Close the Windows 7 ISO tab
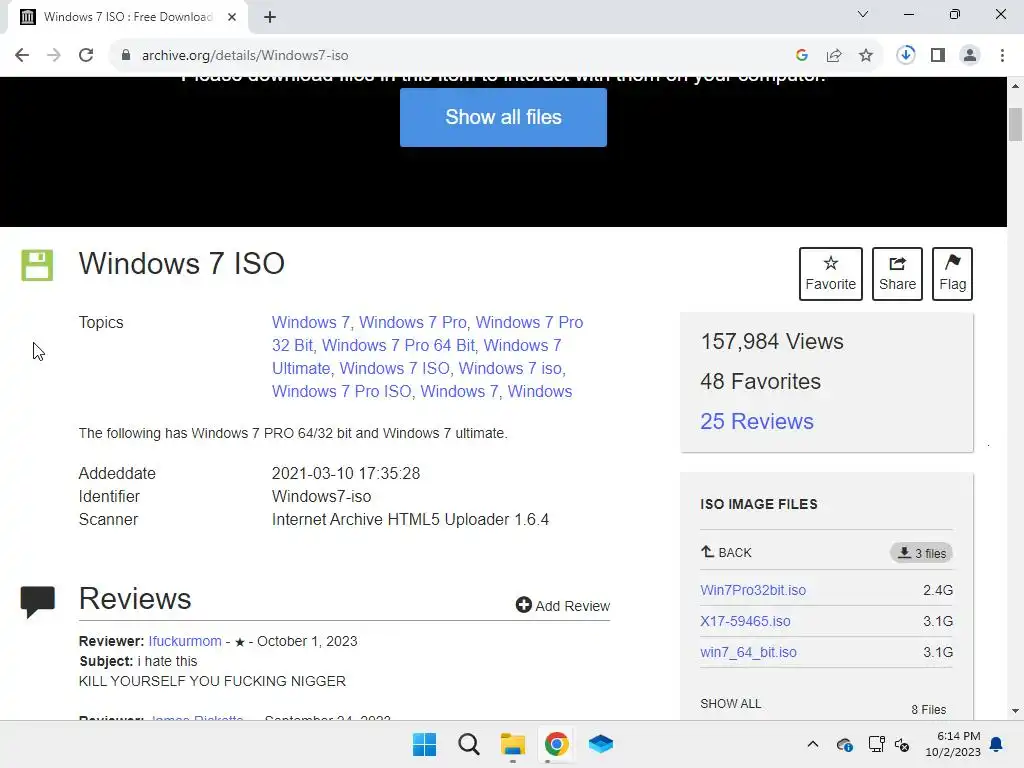1024x768 pixels. [x=232, y=17]
